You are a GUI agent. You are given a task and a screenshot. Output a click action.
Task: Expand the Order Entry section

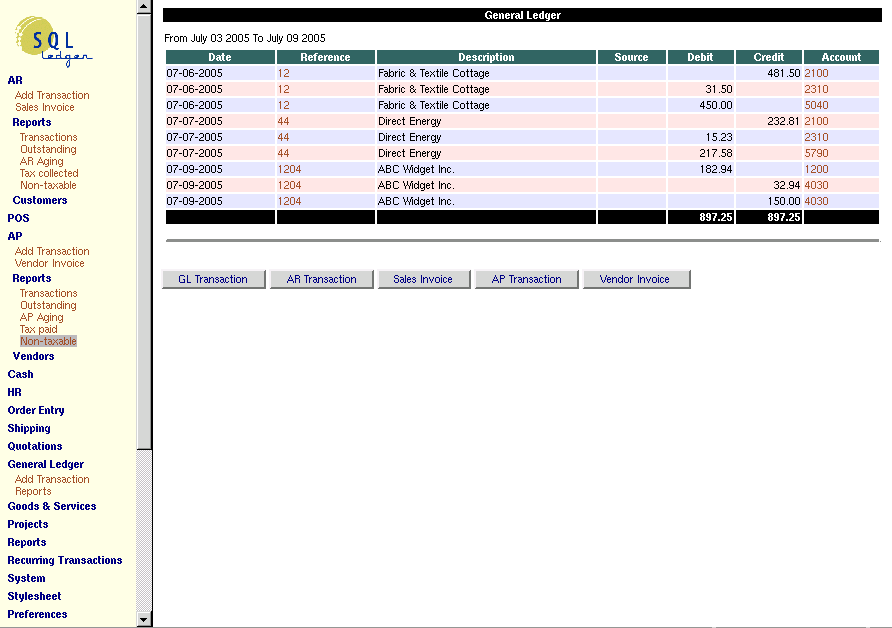36,409
